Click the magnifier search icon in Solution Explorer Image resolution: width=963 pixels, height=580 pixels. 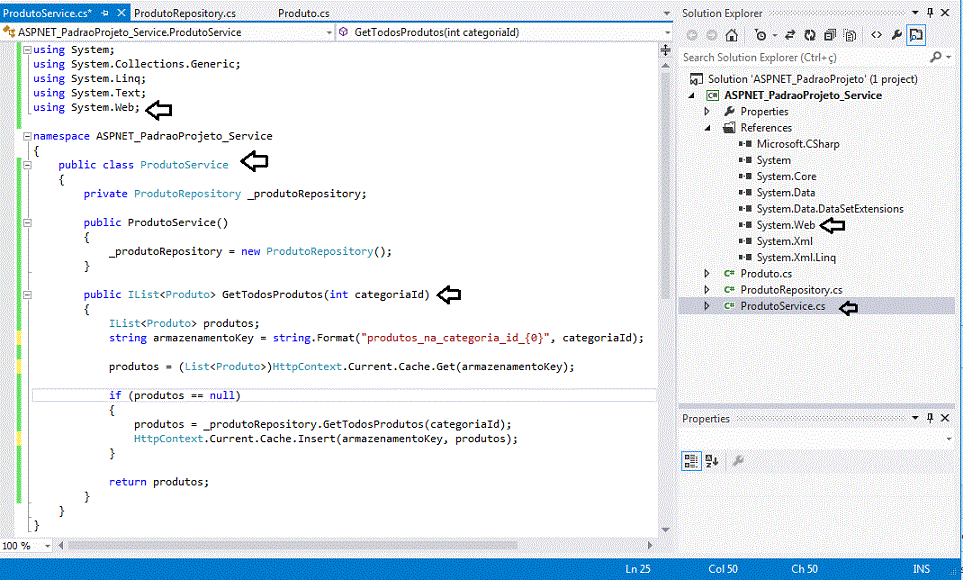click(x=935, y=57)
